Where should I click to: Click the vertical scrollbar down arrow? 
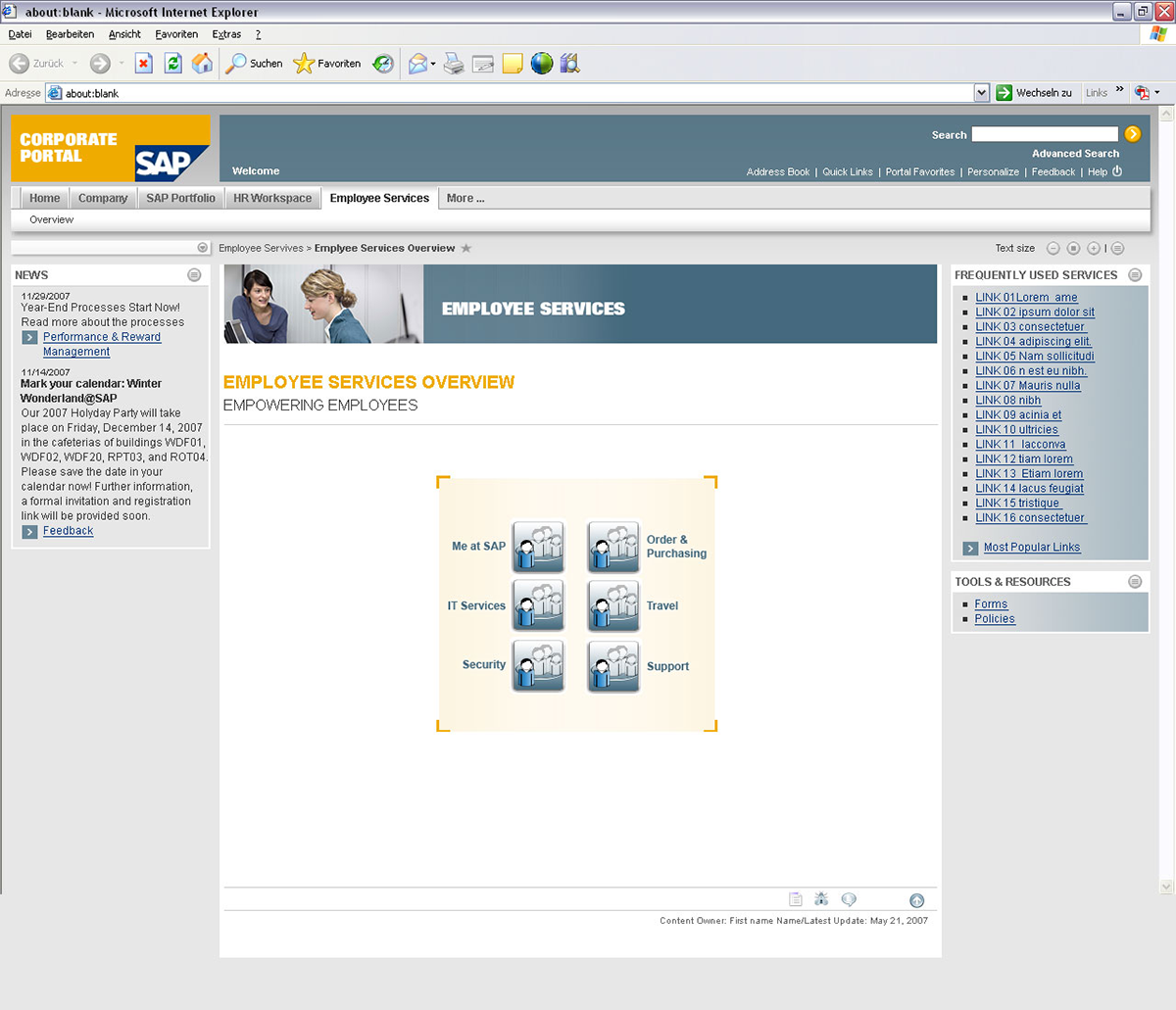pos(1166,887)
